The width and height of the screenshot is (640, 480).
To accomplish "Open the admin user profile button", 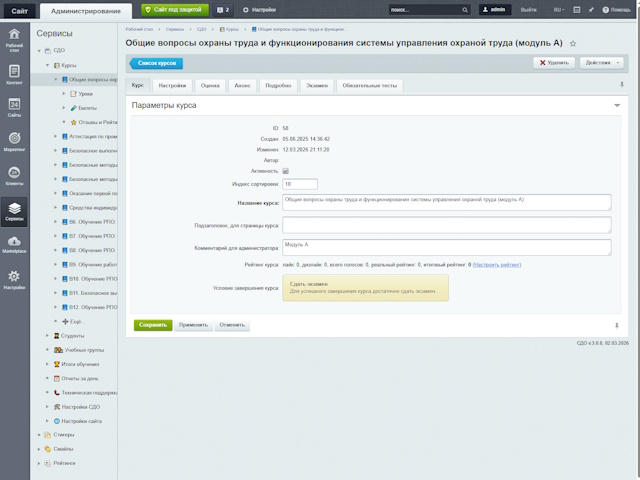I will pos(495,10).
